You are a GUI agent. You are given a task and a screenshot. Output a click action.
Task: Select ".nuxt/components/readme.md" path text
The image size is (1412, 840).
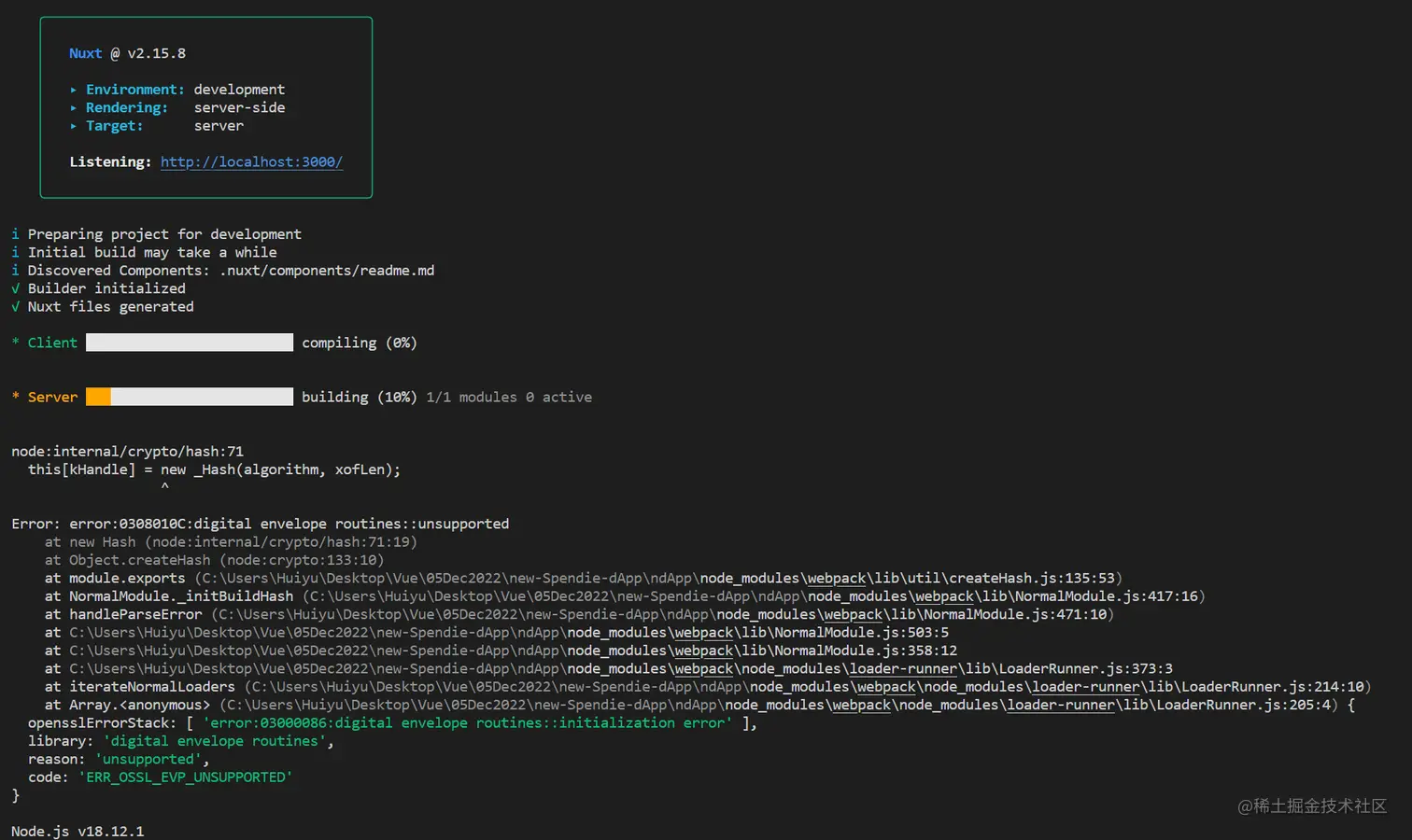(x=327, y=271)
